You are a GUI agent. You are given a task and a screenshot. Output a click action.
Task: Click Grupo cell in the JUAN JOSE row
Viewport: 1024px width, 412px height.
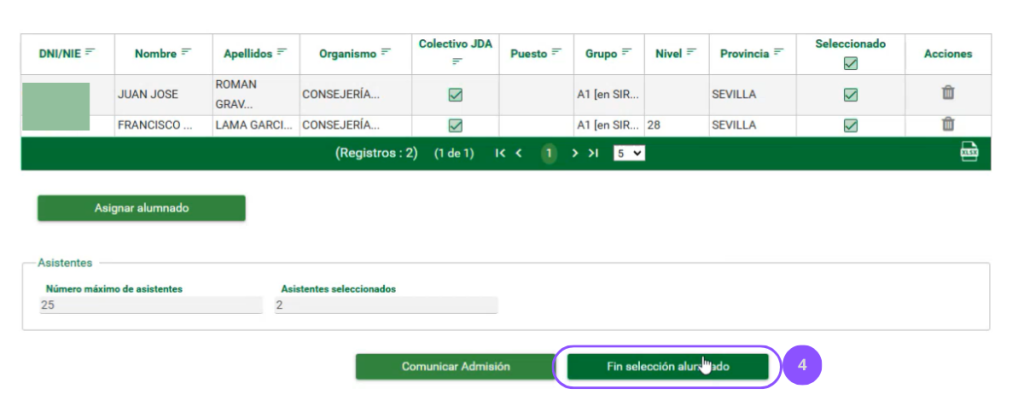click(x=609, y=95)
